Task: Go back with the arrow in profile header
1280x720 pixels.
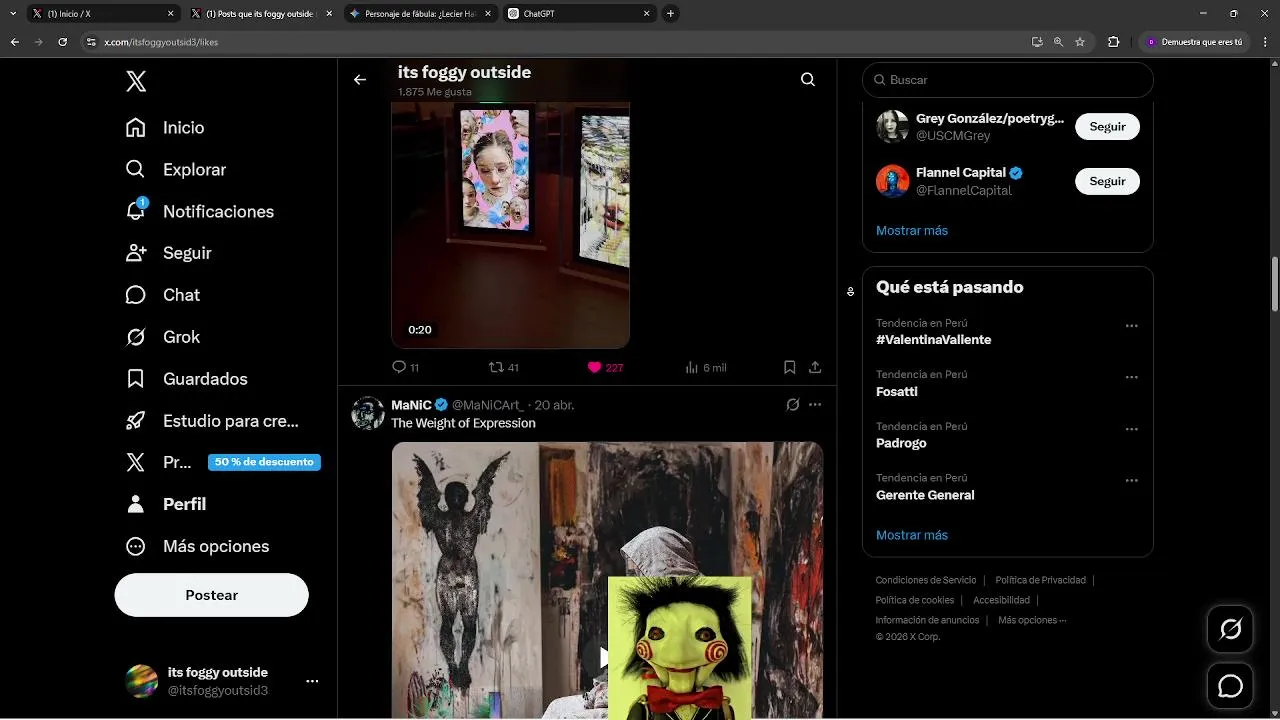Action: pyautogui.click(x=360, y=80)
